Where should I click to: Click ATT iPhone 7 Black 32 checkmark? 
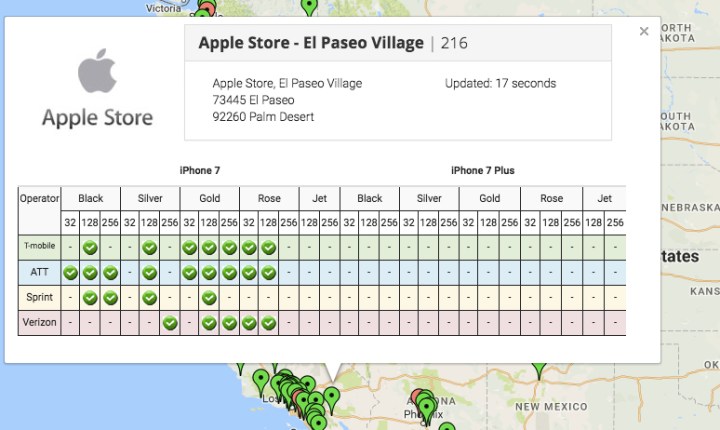click(x=70, y=273)
